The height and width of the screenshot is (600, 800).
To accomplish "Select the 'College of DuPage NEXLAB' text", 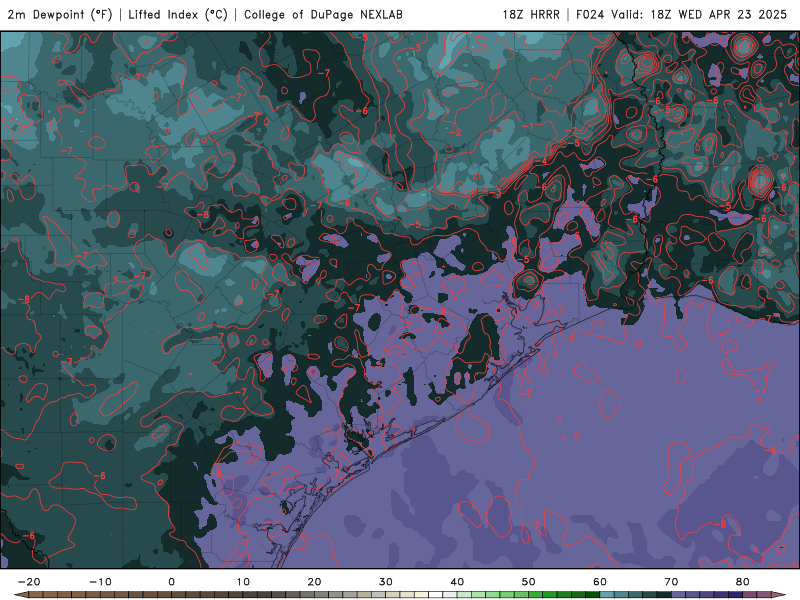I will pos(323,14).
